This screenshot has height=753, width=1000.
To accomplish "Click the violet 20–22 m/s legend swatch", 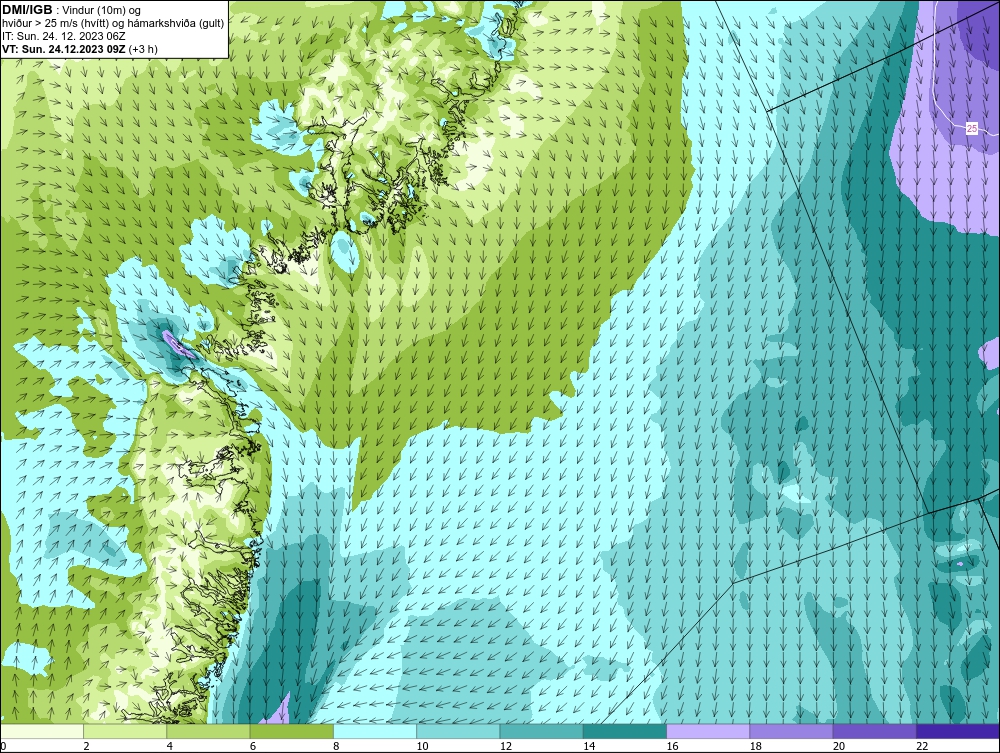I will click(x=874, y=731).
